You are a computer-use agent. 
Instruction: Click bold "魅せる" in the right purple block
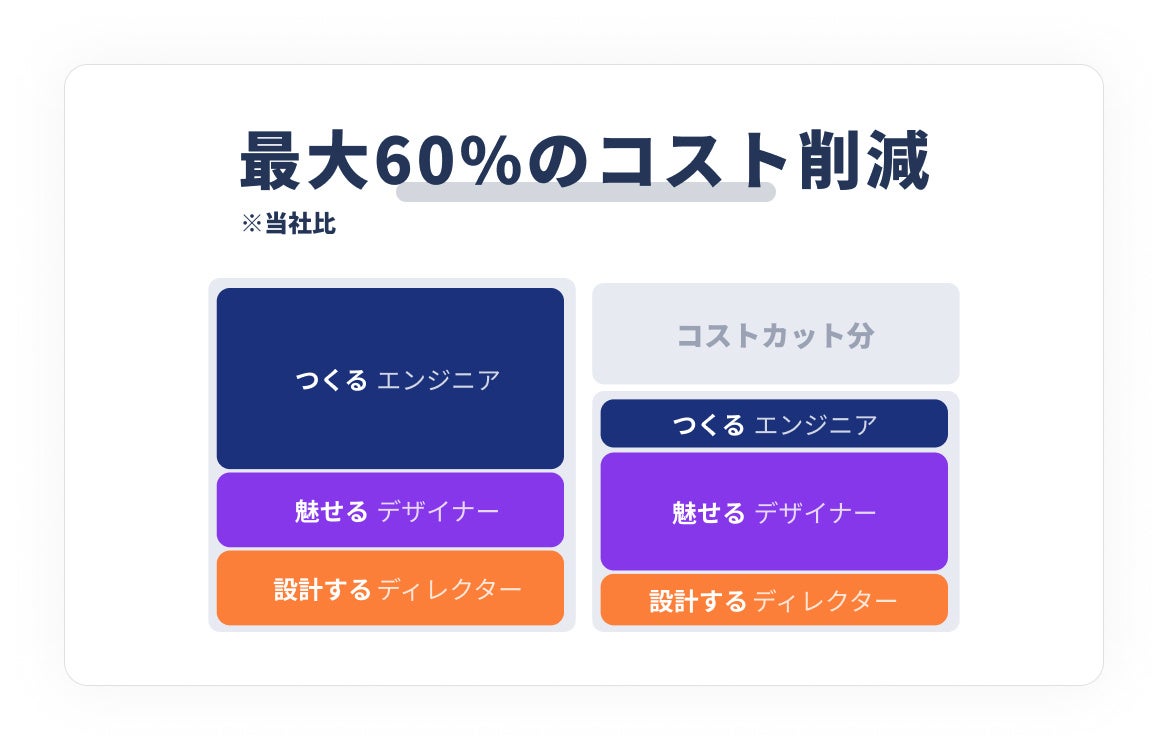(x=708, y=513)
